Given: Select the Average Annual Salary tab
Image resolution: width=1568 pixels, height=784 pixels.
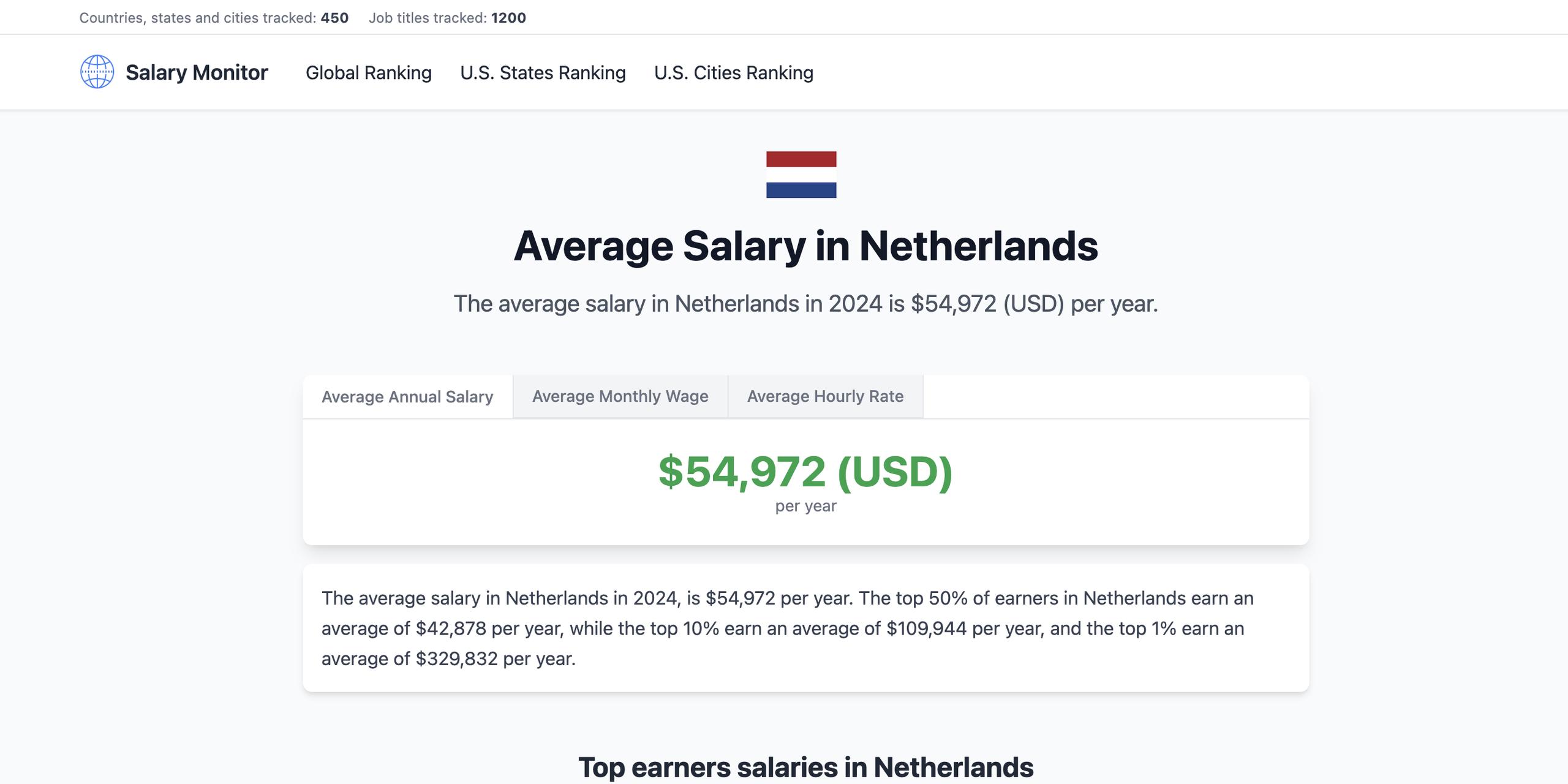Looking at the screenshot, I should point(407,397).
